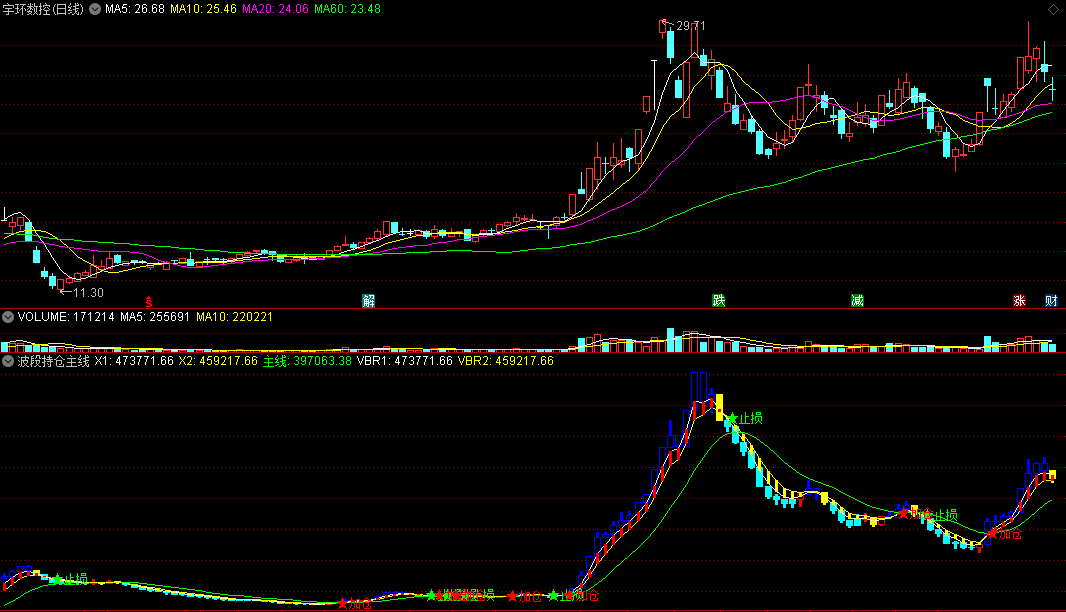Image resolution: width=1066 pixels, height=612 pixels.
Task: Click the X1: 473771.66 value
Action: pyautogui.click(x=134, y=361)
